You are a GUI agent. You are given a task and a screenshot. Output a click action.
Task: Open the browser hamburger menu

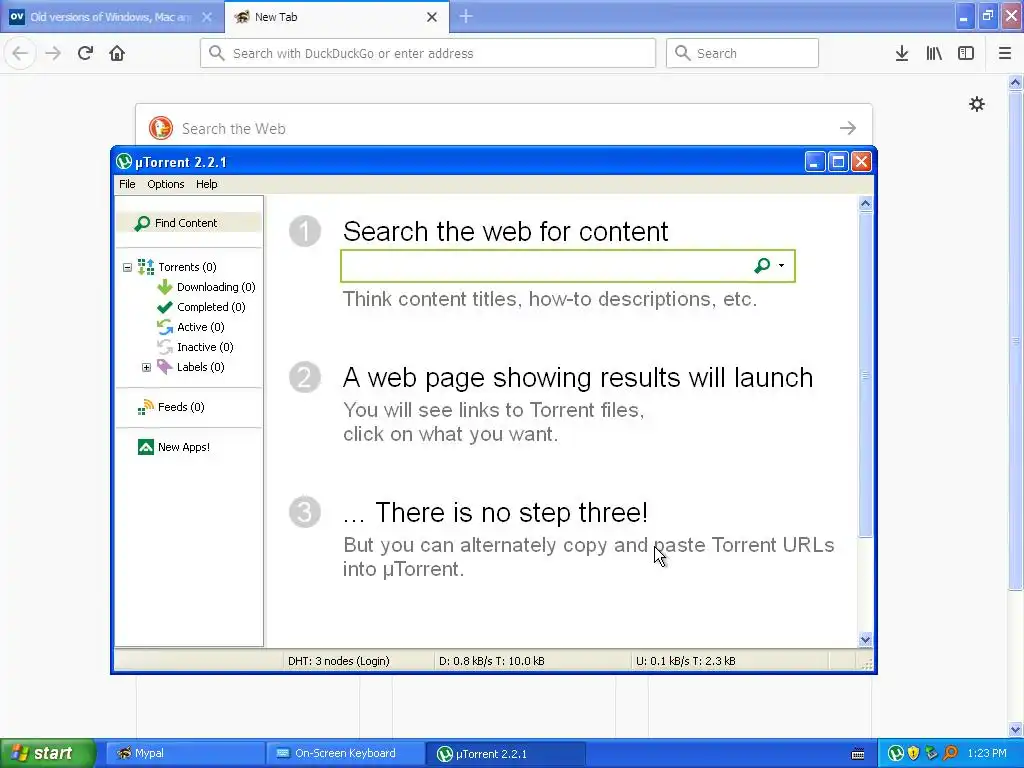(1004, 53)
